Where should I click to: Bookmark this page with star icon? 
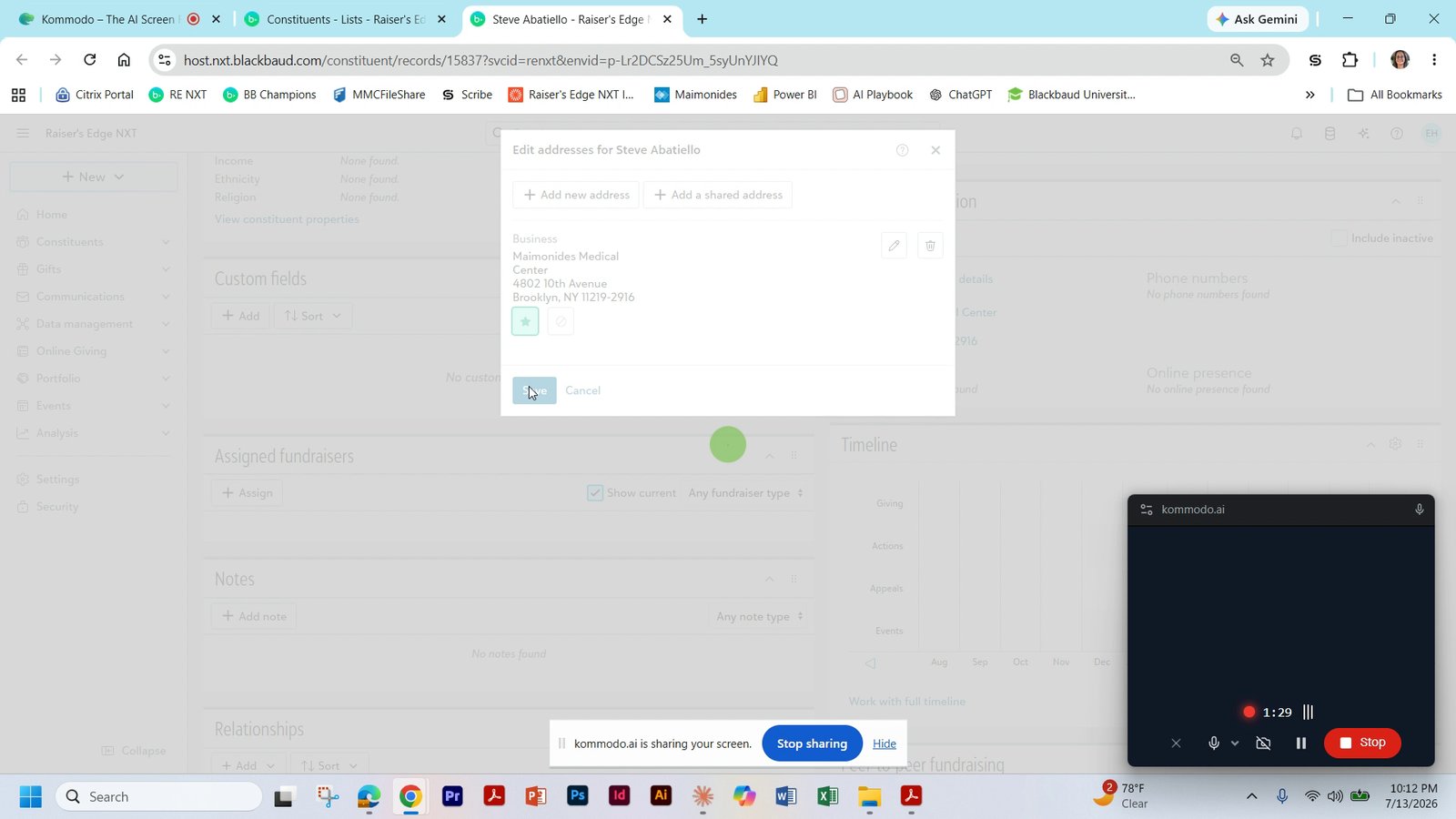[1268, 60]
